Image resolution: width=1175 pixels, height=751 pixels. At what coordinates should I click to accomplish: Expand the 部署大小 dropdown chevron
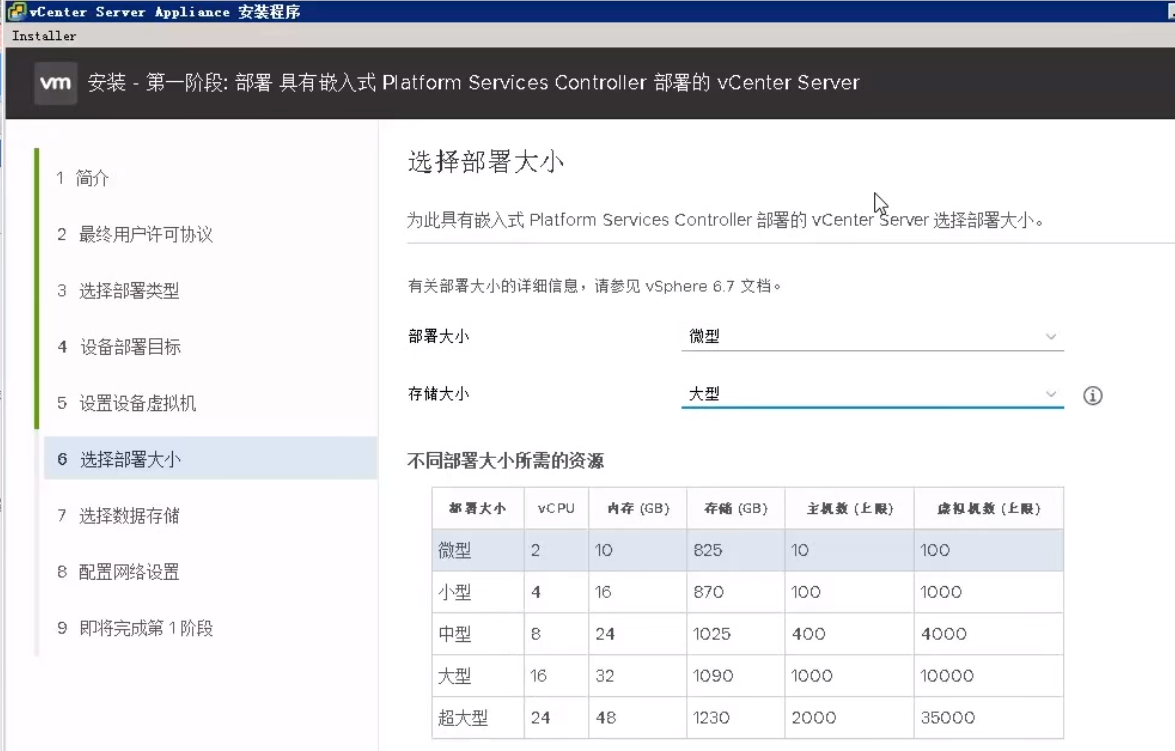point(1051,337)
